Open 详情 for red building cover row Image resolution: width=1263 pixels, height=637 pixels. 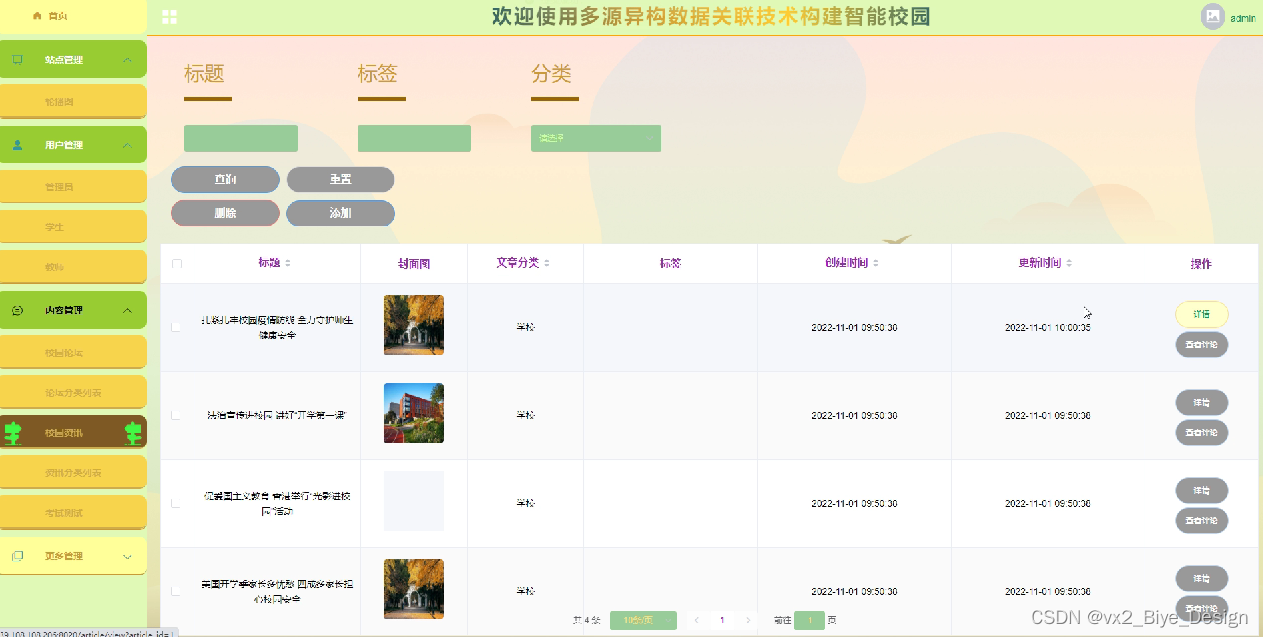tap(1202, 403)
